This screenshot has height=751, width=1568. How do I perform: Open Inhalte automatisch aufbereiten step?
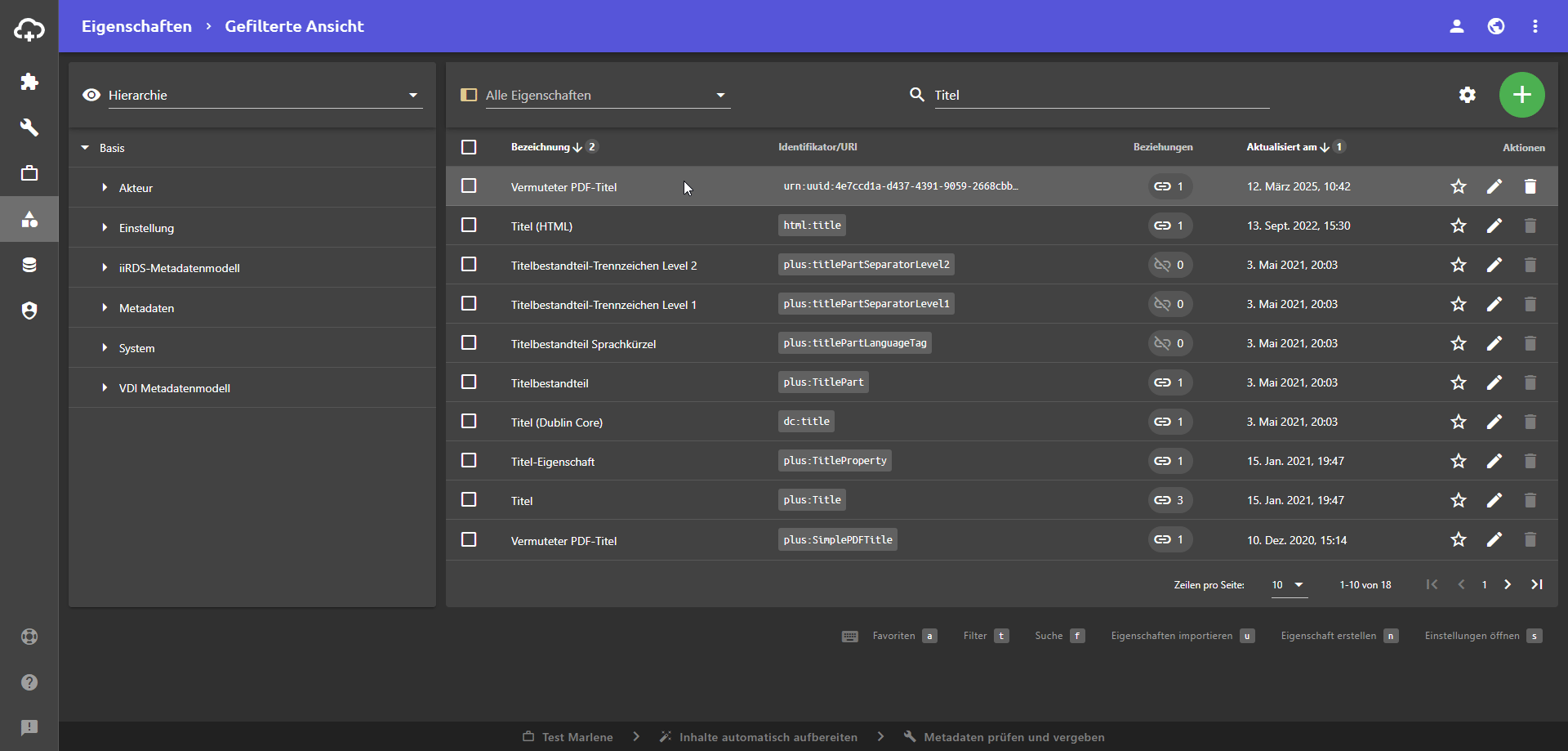[x=759, y=737]
